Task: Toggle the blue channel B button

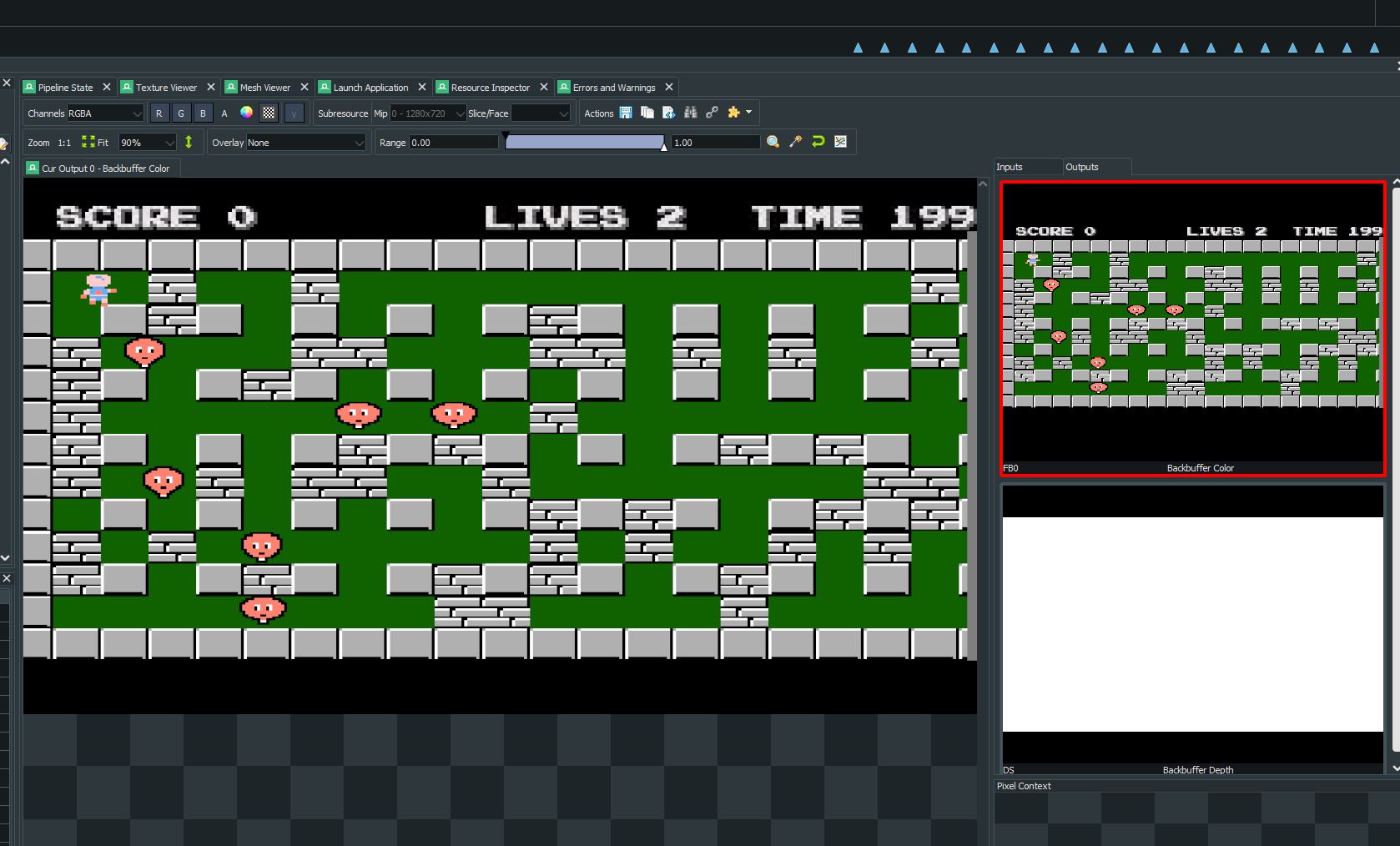Action: 203,113
